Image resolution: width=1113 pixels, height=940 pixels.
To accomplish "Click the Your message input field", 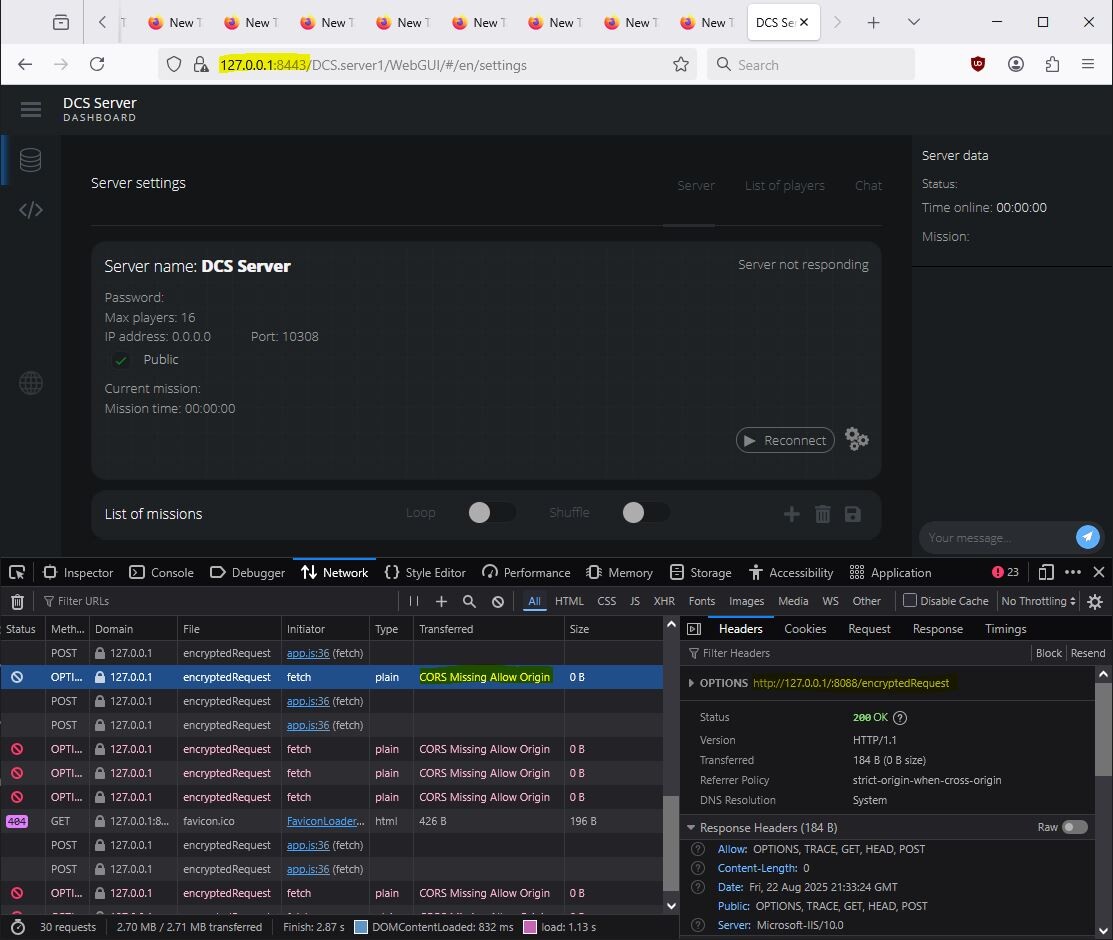I will click(997, 537).
